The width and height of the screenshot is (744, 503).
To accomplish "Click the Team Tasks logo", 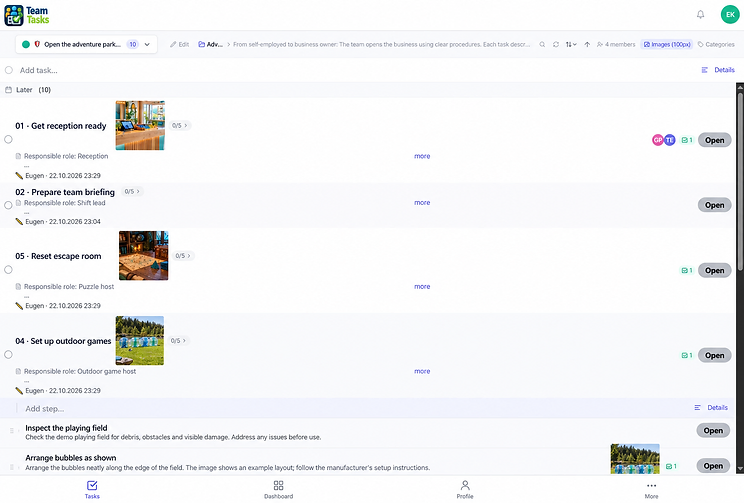I will click(27, 15).
